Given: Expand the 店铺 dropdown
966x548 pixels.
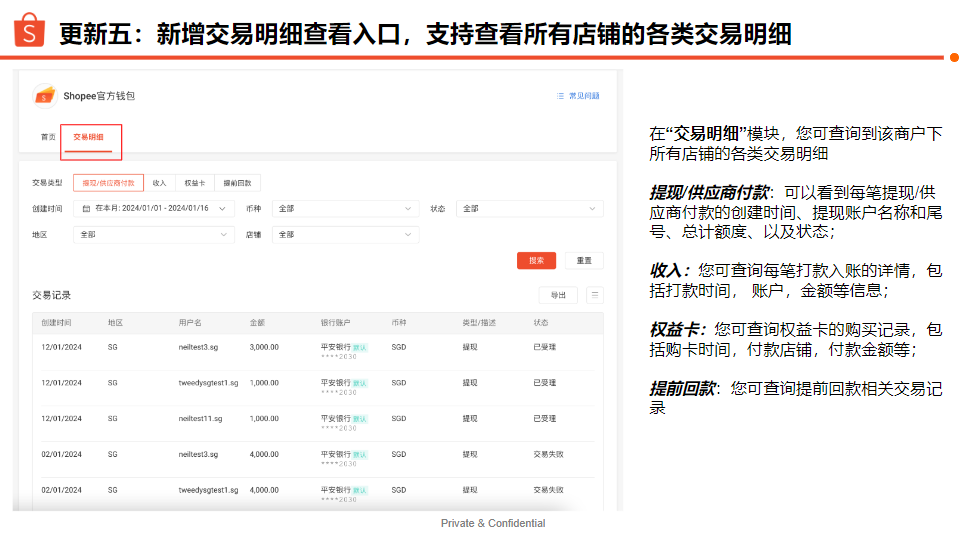Looking at the screenshot, I should click(345, 235).
